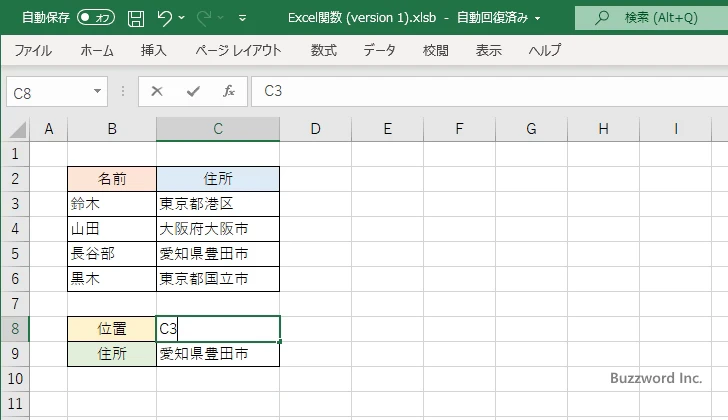Image resolution: width=728 pixels, height=420 pixels.
Task: Switch to the 校閲 ribbon tab
Action: click(x=436, y=50)
